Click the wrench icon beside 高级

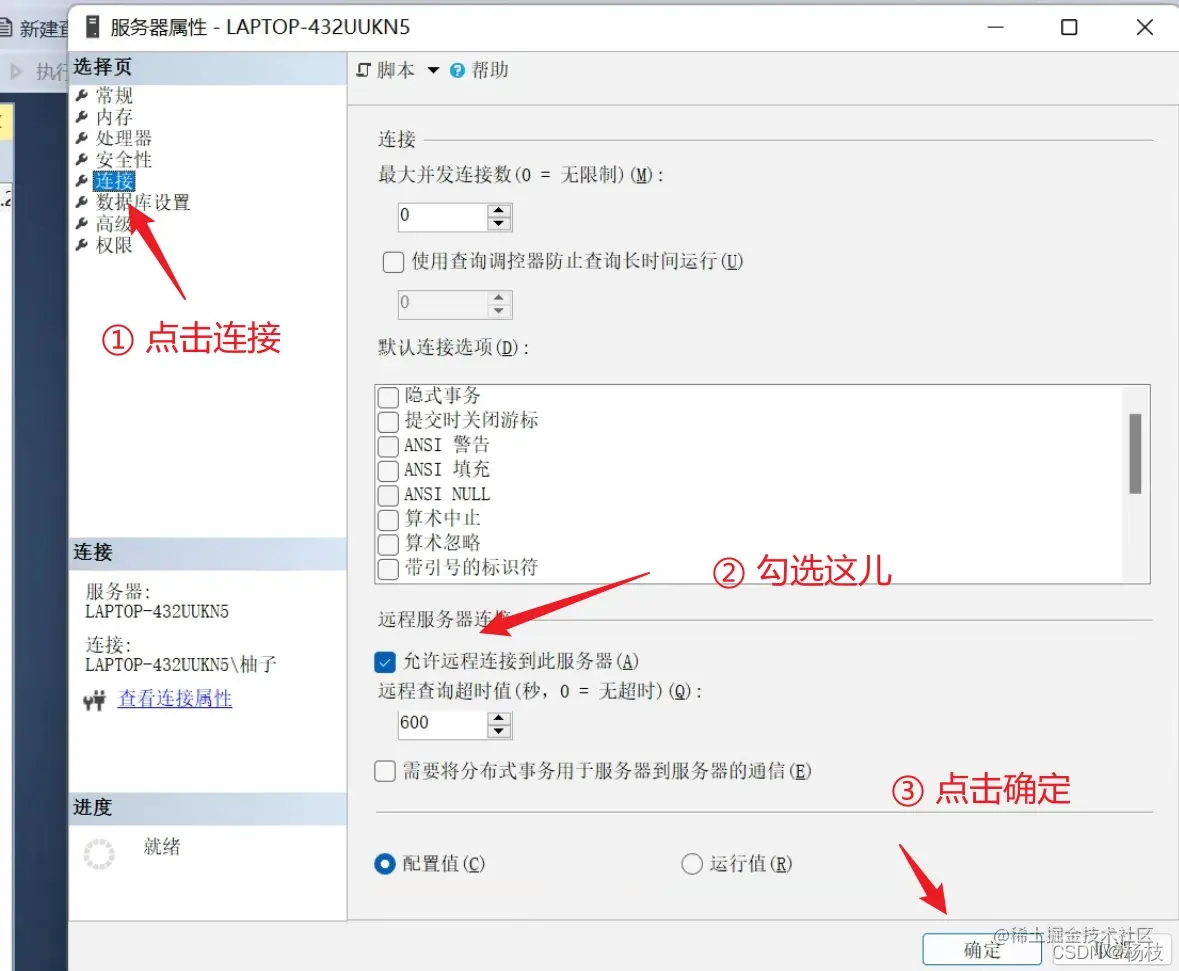(x=82, y=223)
